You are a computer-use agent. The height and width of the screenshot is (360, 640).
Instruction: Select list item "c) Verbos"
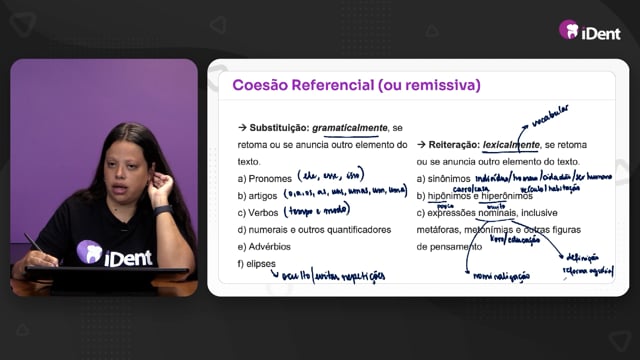coord(258,213)
